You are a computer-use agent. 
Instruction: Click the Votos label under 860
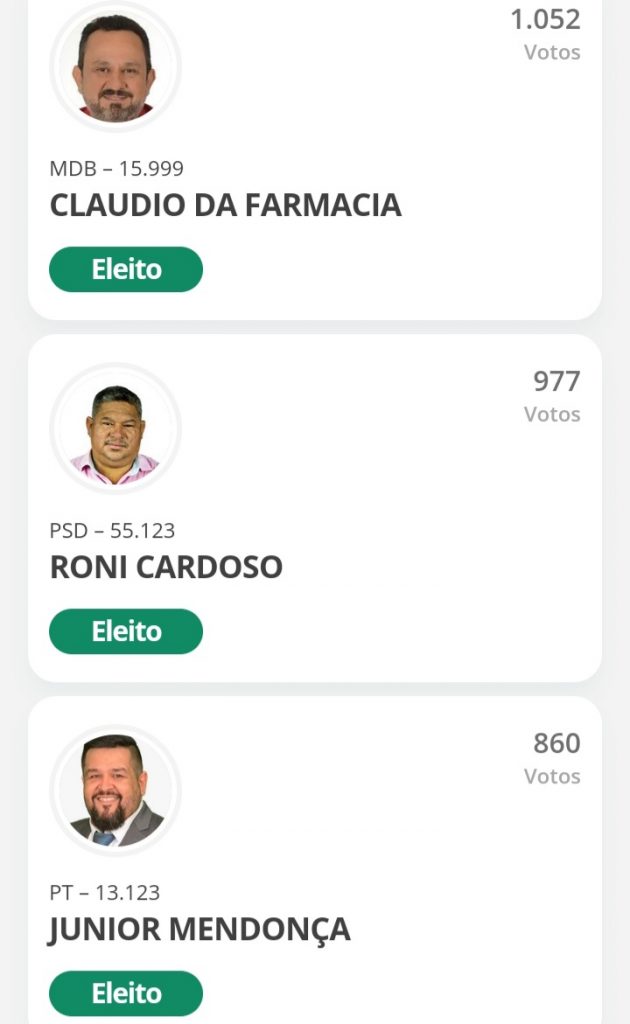(x=552, y=776)
